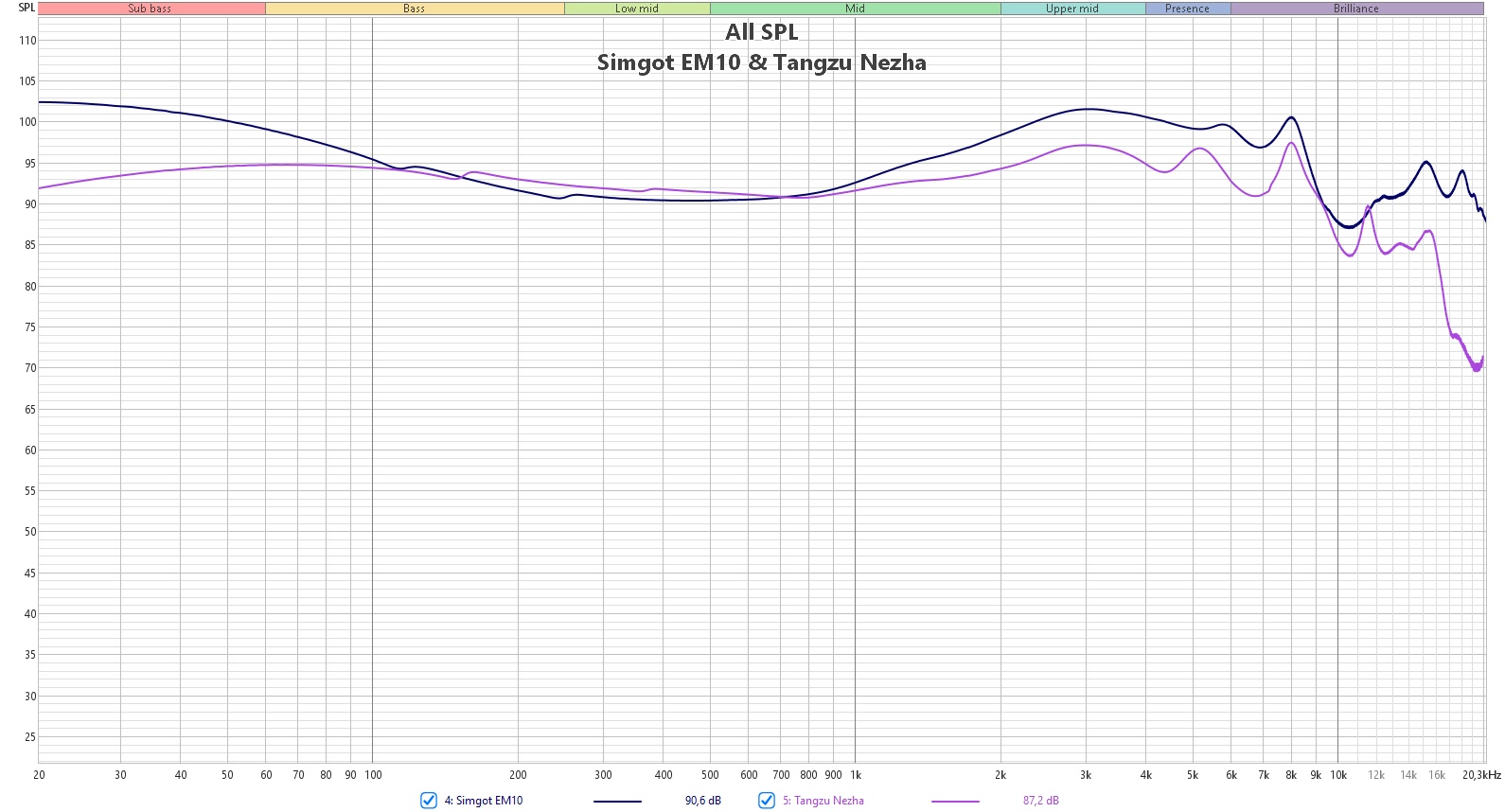Click the 'All SPL' graph title

click(762, 32)
